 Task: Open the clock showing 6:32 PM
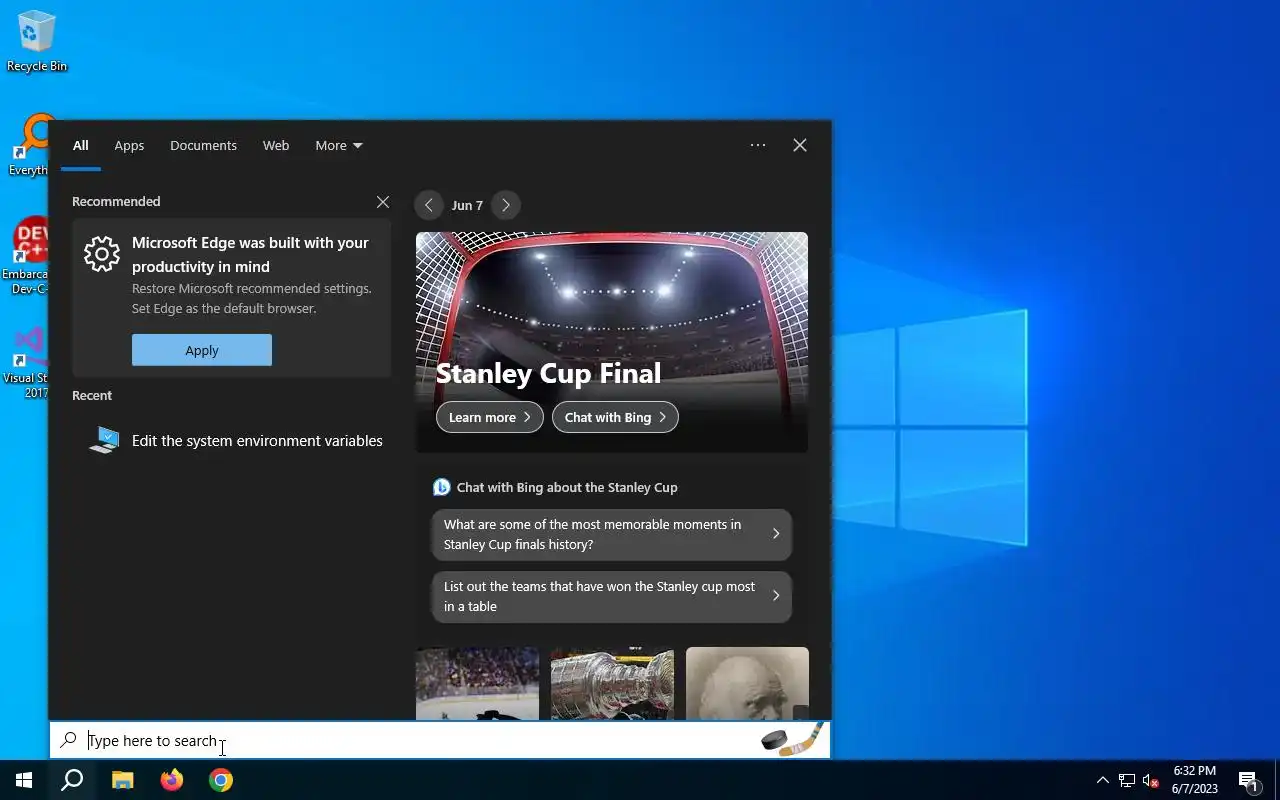click(1195, 780)
